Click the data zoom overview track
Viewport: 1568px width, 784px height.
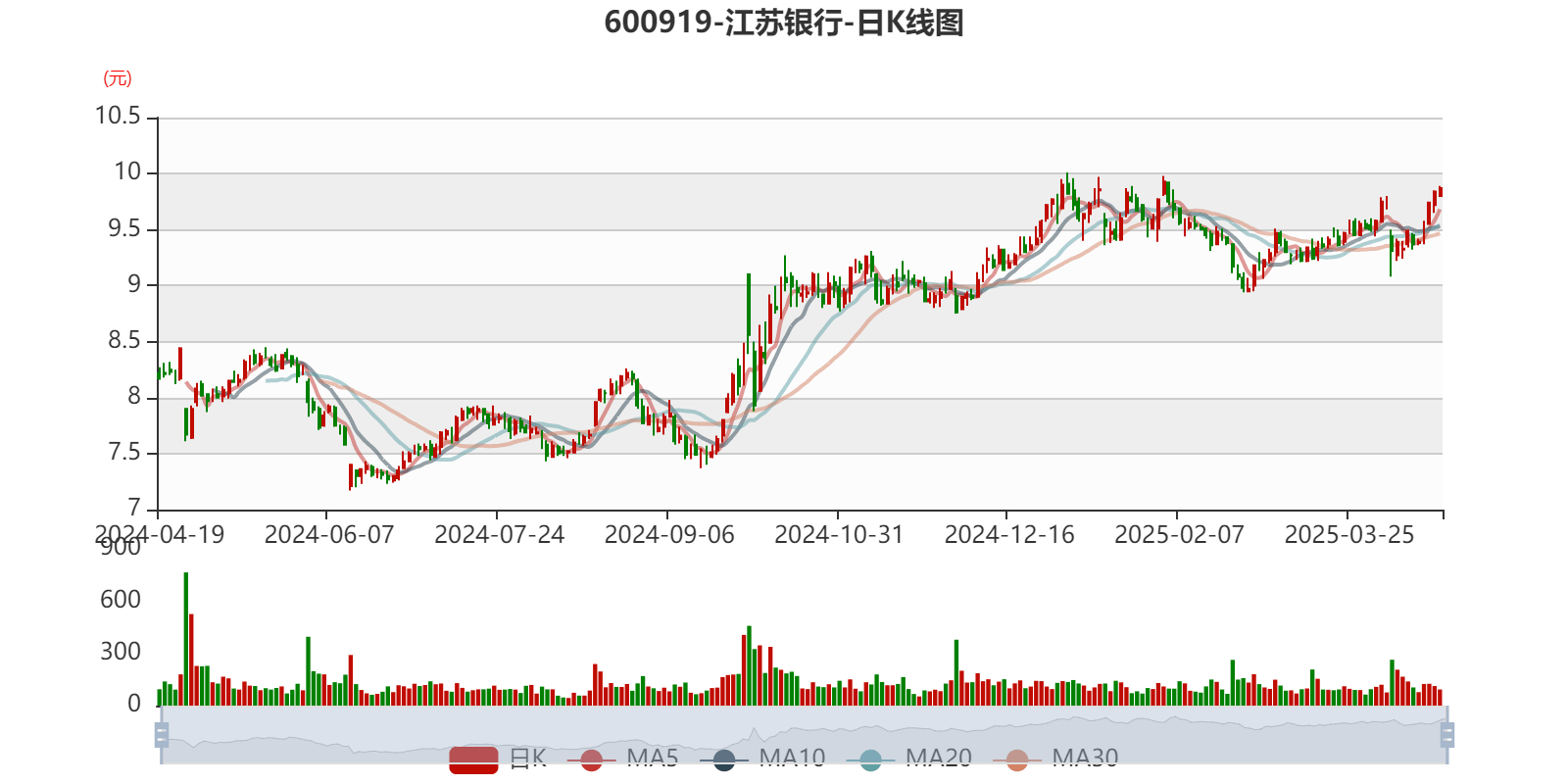tap(804, 734)
